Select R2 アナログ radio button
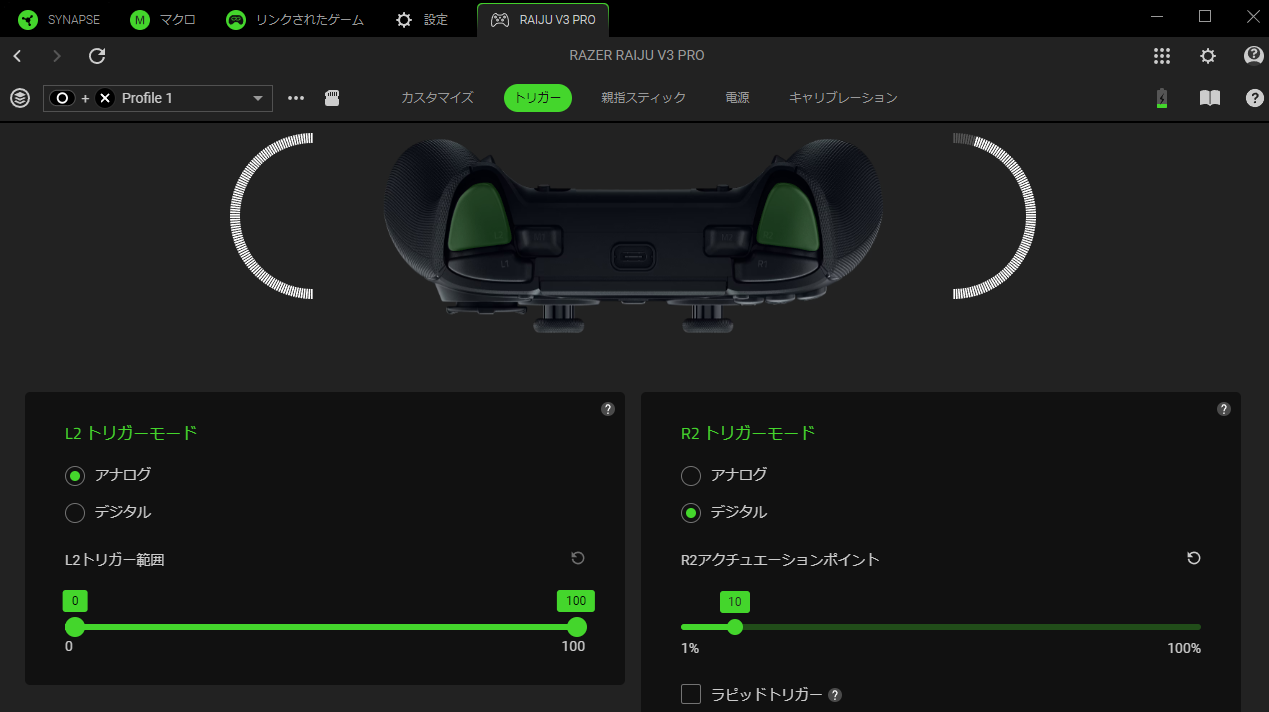 click(691, 475)
